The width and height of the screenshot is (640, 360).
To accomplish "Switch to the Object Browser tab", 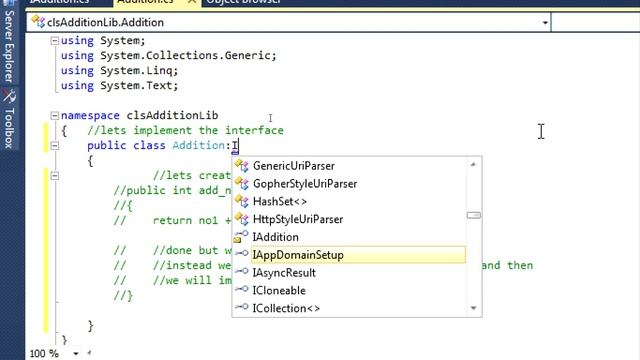I will tap(244, 2).
